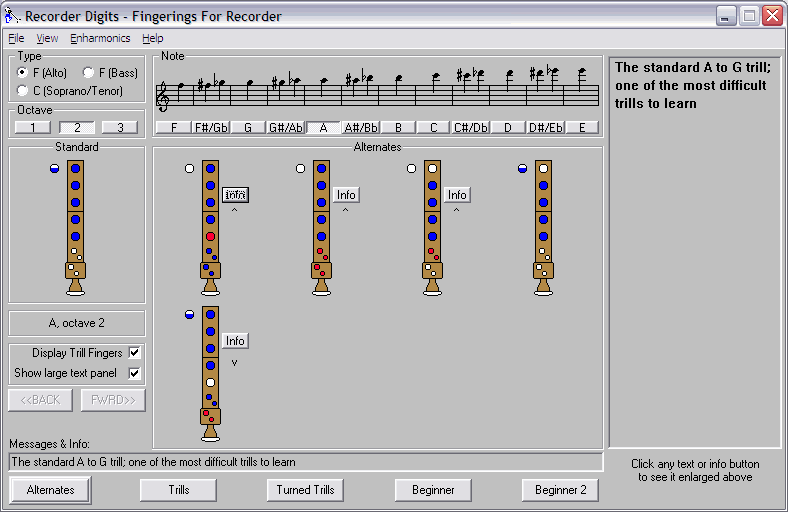Click the Turned Trills button
The height and width of the screenshot is (512, 788).
pos(306,490)
